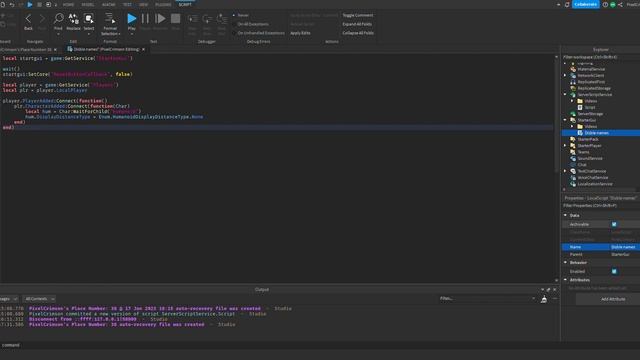The width and height of the screenshot is (640, 360).
Task: Click the Filter workspace field in Explorer
Action: click(601, 57)
